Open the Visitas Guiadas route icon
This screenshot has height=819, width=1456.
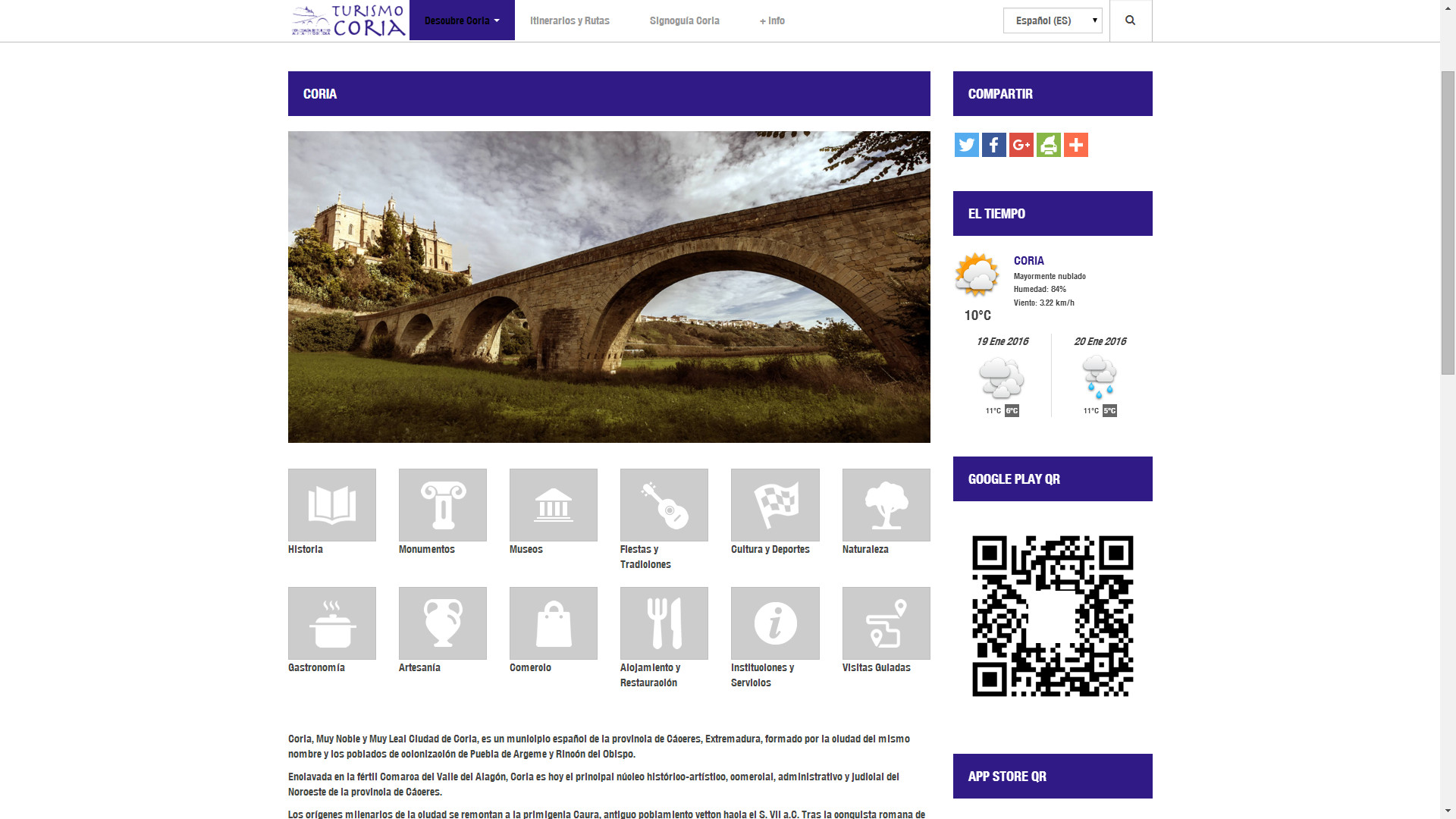point(886,623)
